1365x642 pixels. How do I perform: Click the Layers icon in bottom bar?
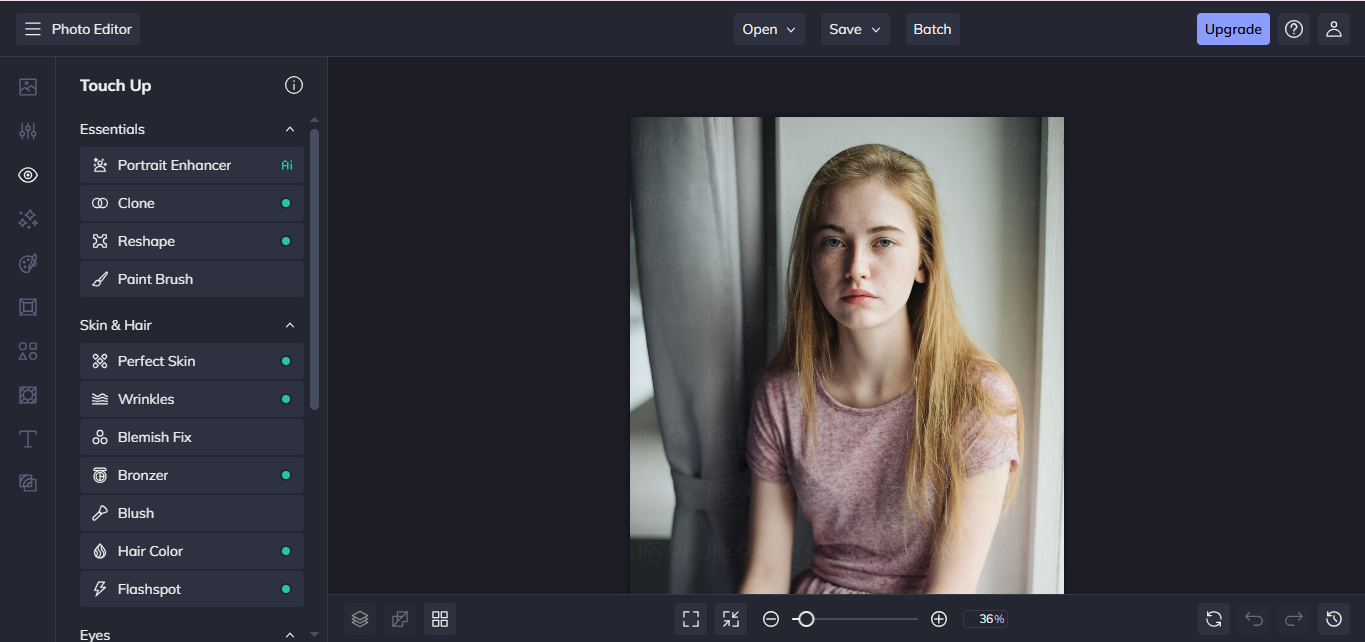[x=360, y=619]
